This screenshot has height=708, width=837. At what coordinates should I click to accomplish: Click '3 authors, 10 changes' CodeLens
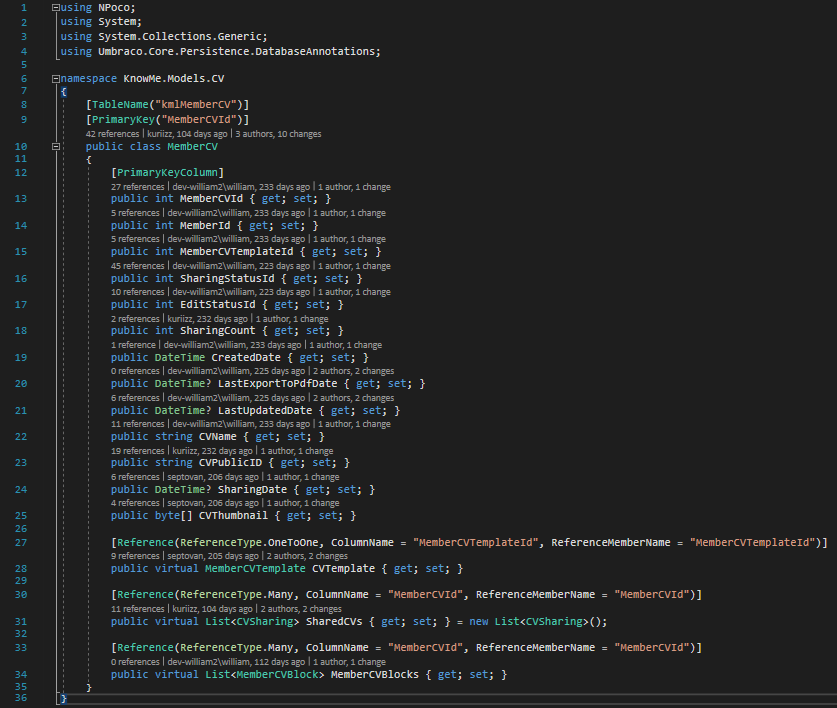point(278,134)
